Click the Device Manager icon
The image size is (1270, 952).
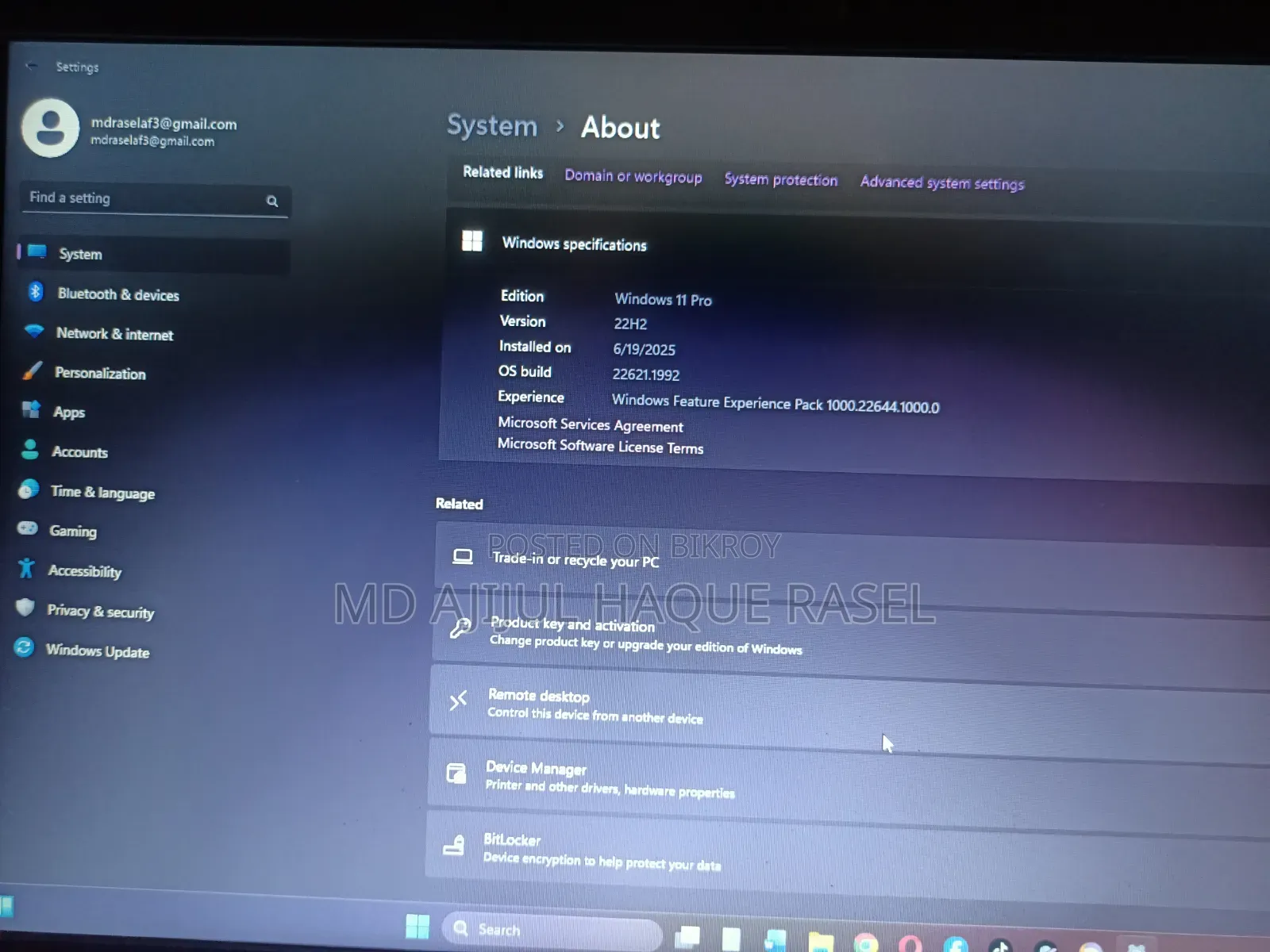coord(456,773)
